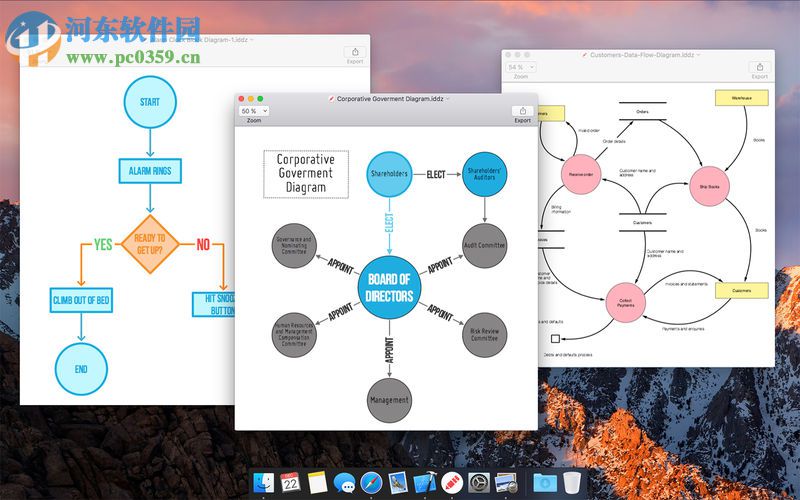
Task: Open System Preferences from the dock
Action: [479, 483]
